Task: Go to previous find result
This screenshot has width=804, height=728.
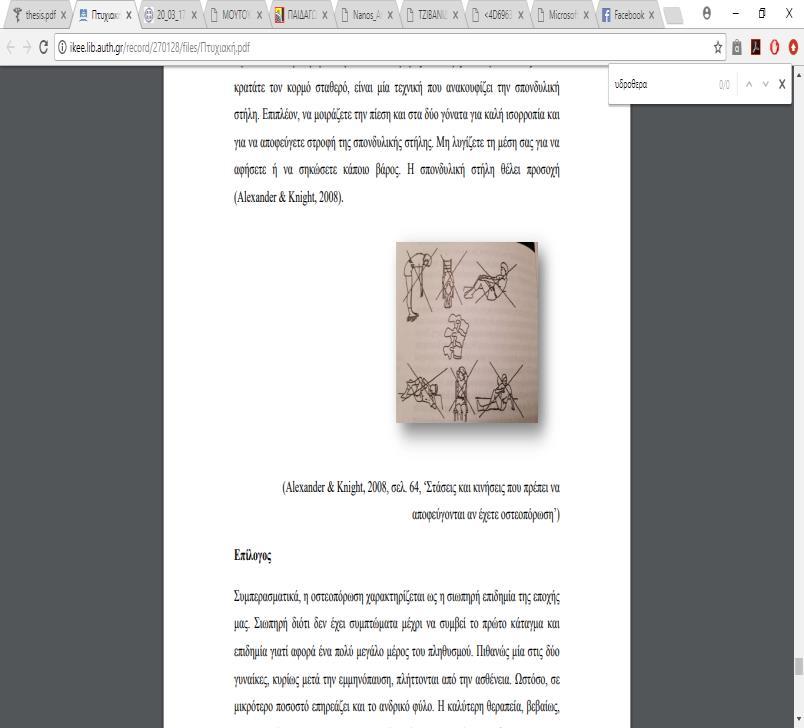Action: click(749, 85)
